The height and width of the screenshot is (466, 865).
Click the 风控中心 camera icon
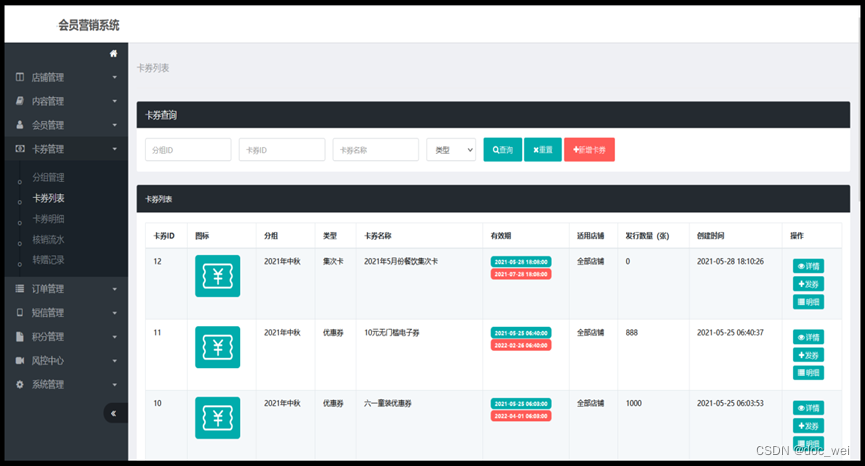pos(20,361)
